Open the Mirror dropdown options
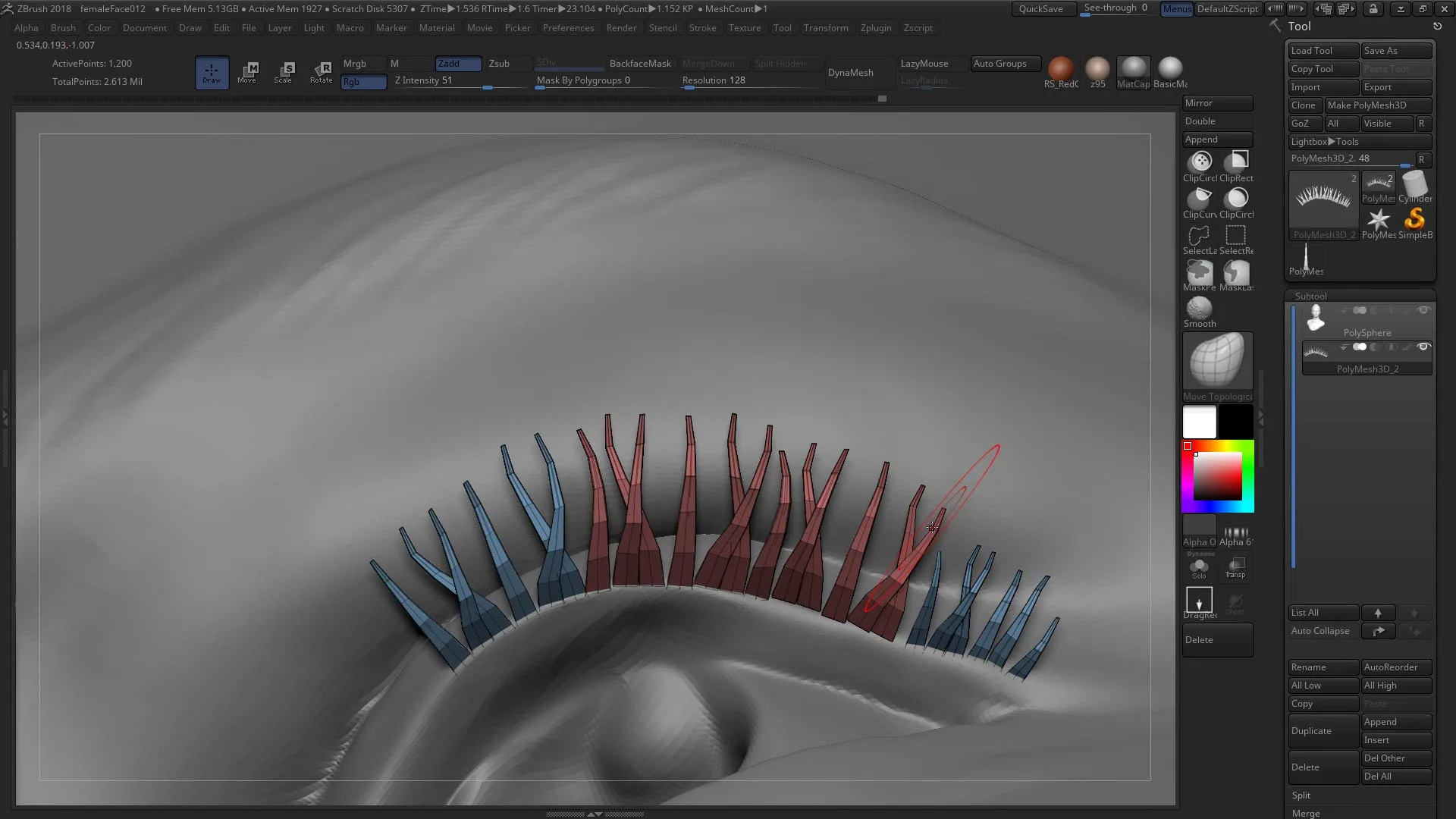The height and width of the screenshot is (819, 1456). pyautogui.click(x=1218, y=103)
